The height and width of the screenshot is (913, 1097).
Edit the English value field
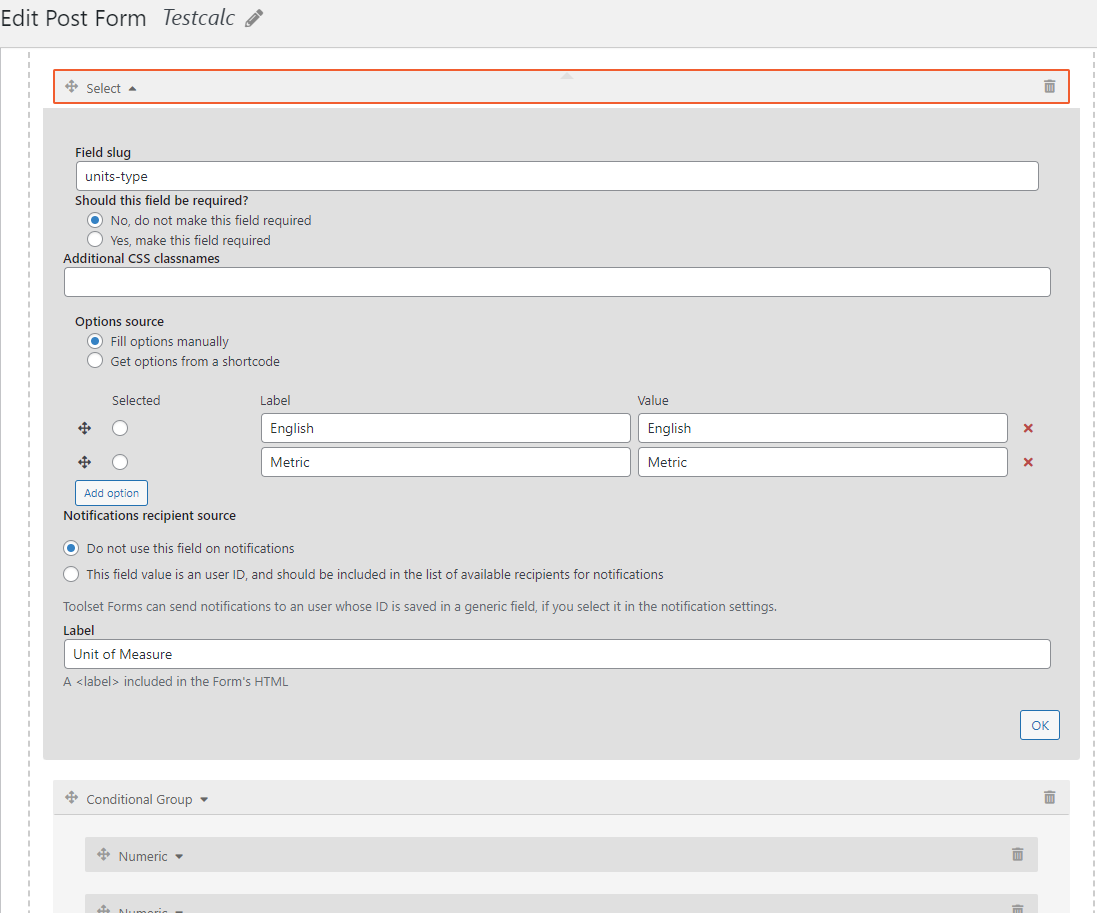[x=823, y=428]
